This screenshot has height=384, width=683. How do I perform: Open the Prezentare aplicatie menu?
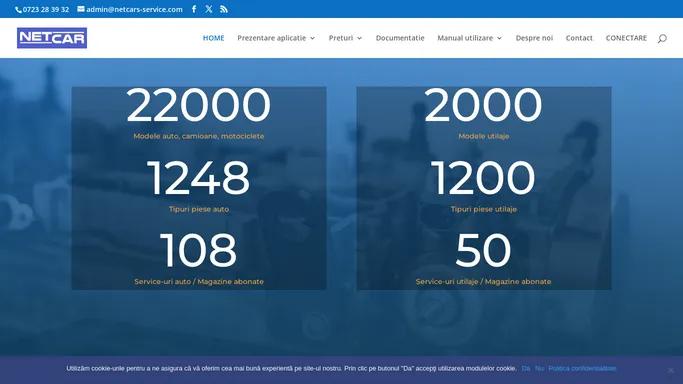[x=271, y=38]
